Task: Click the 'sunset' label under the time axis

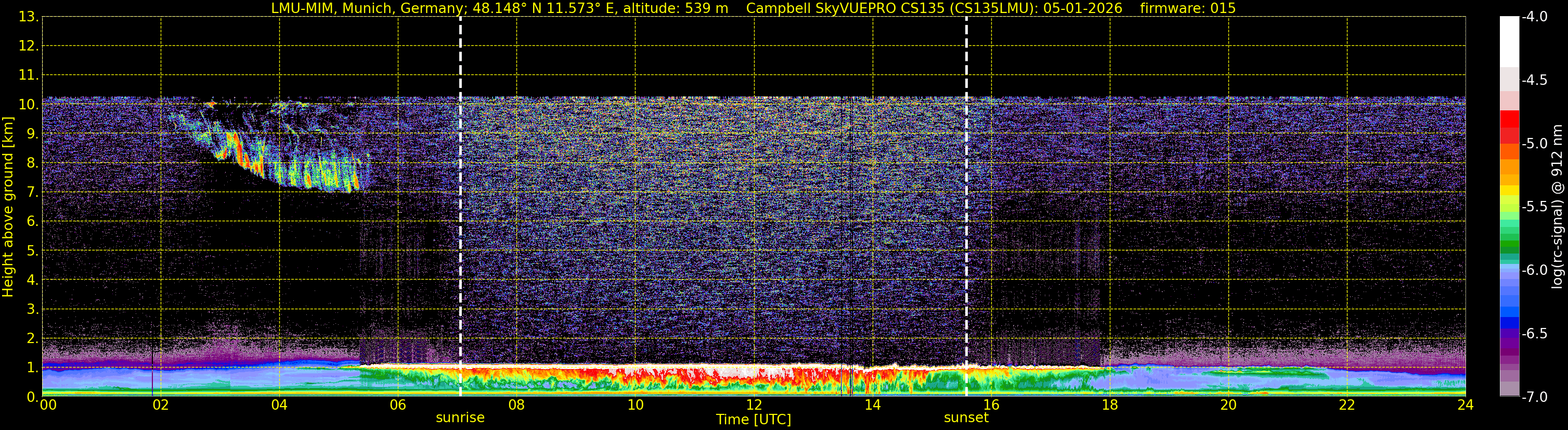Action: click(966, 418)
